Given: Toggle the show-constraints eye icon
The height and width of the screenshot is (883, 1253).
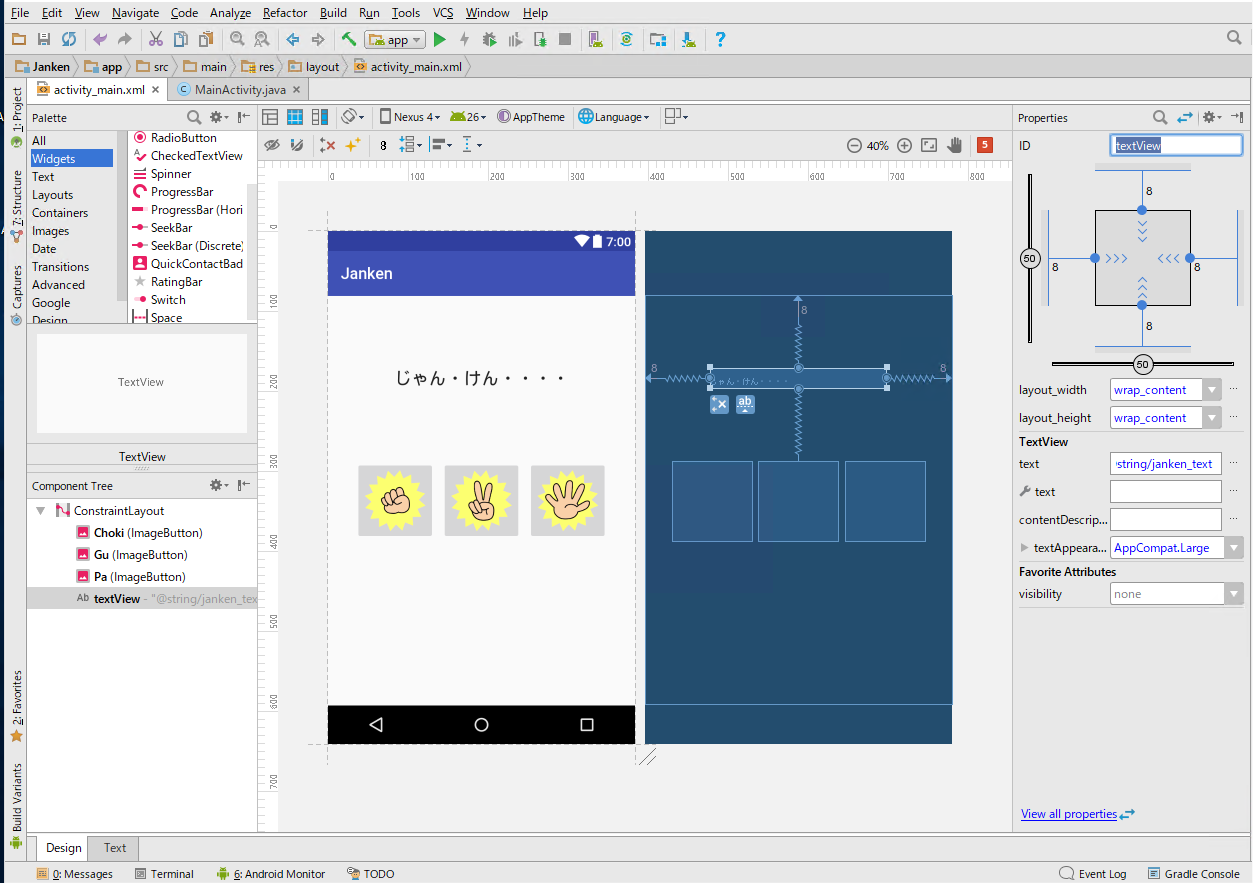Looking at the screenshot, I should click(271, 144).
